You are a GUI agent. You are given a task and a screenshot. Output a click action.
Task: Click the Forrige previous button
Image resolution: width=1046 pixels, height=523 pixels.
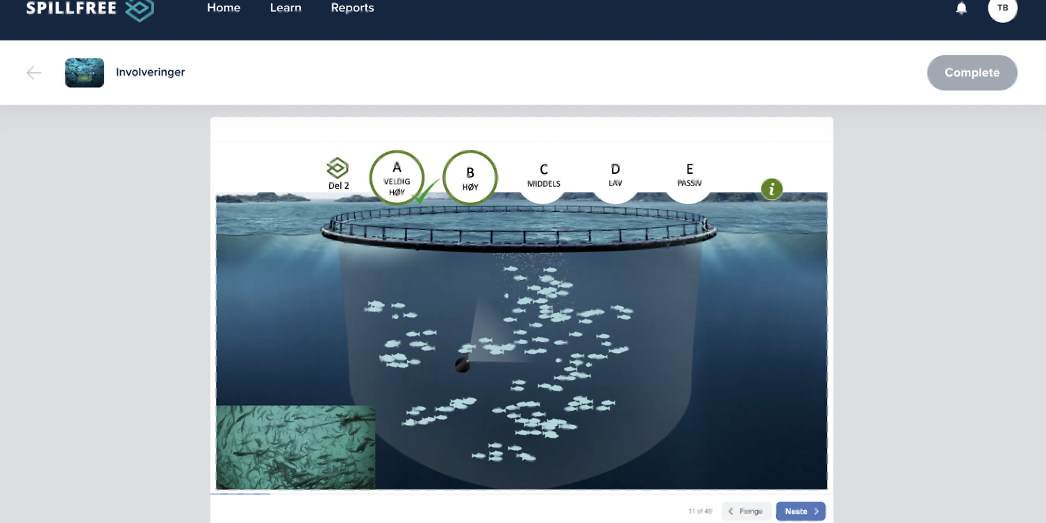[746, 511]
